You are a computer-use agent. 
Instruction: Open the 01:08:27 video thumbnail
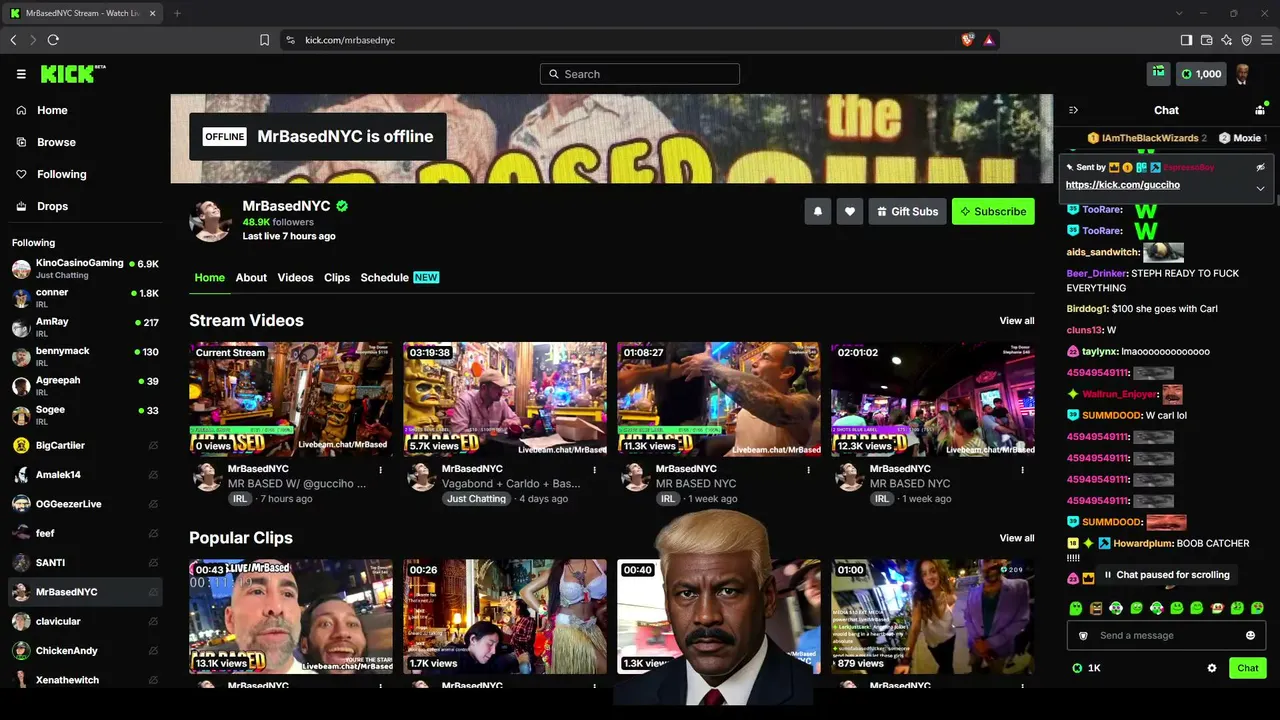coord(719,399)
